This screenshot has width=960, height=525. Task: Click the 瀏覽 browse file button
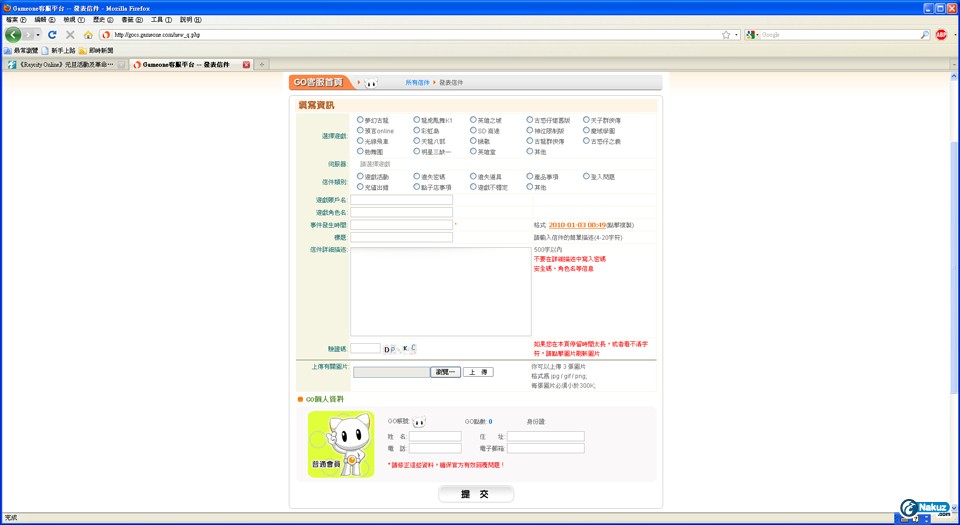(x=445, y=372)
